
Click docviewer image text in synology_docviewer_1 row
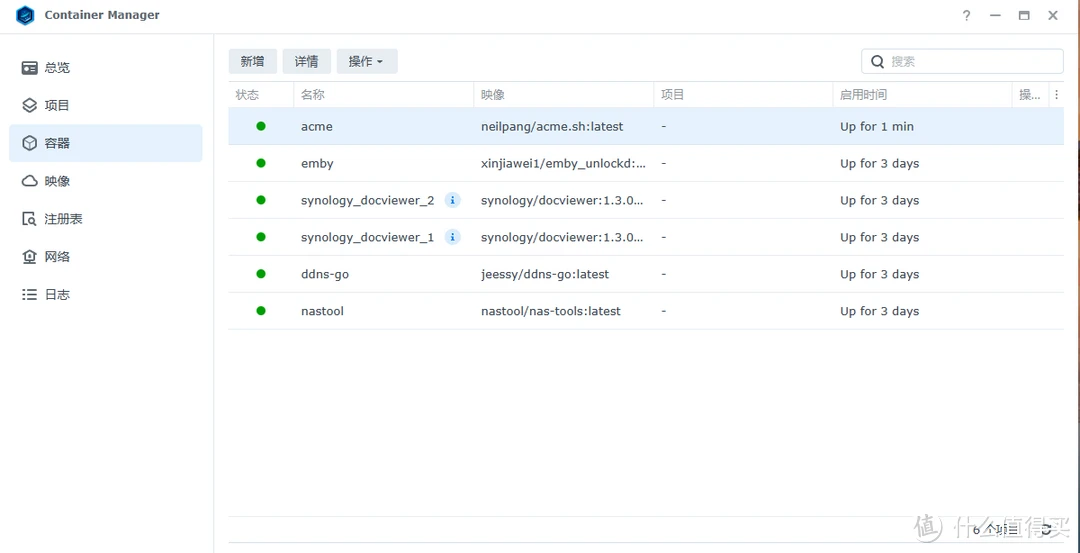click(562, 238)
